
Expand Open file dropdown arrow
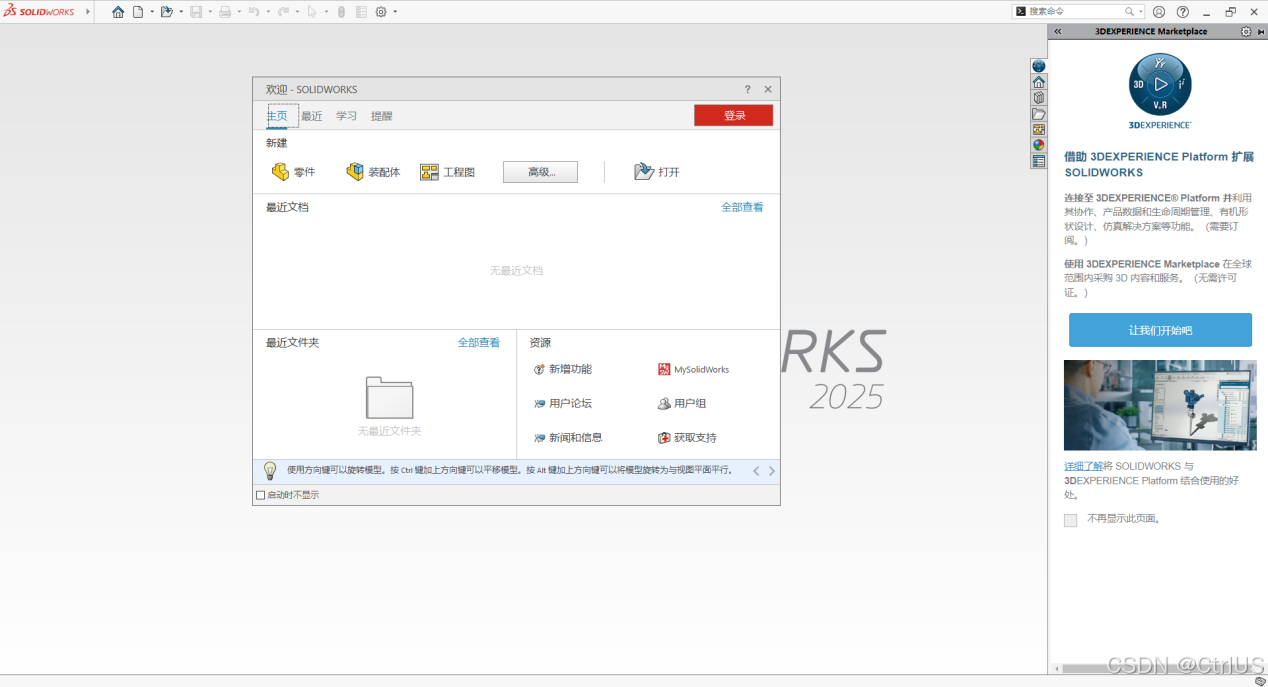pyautogui.click(x=181, y=12)
